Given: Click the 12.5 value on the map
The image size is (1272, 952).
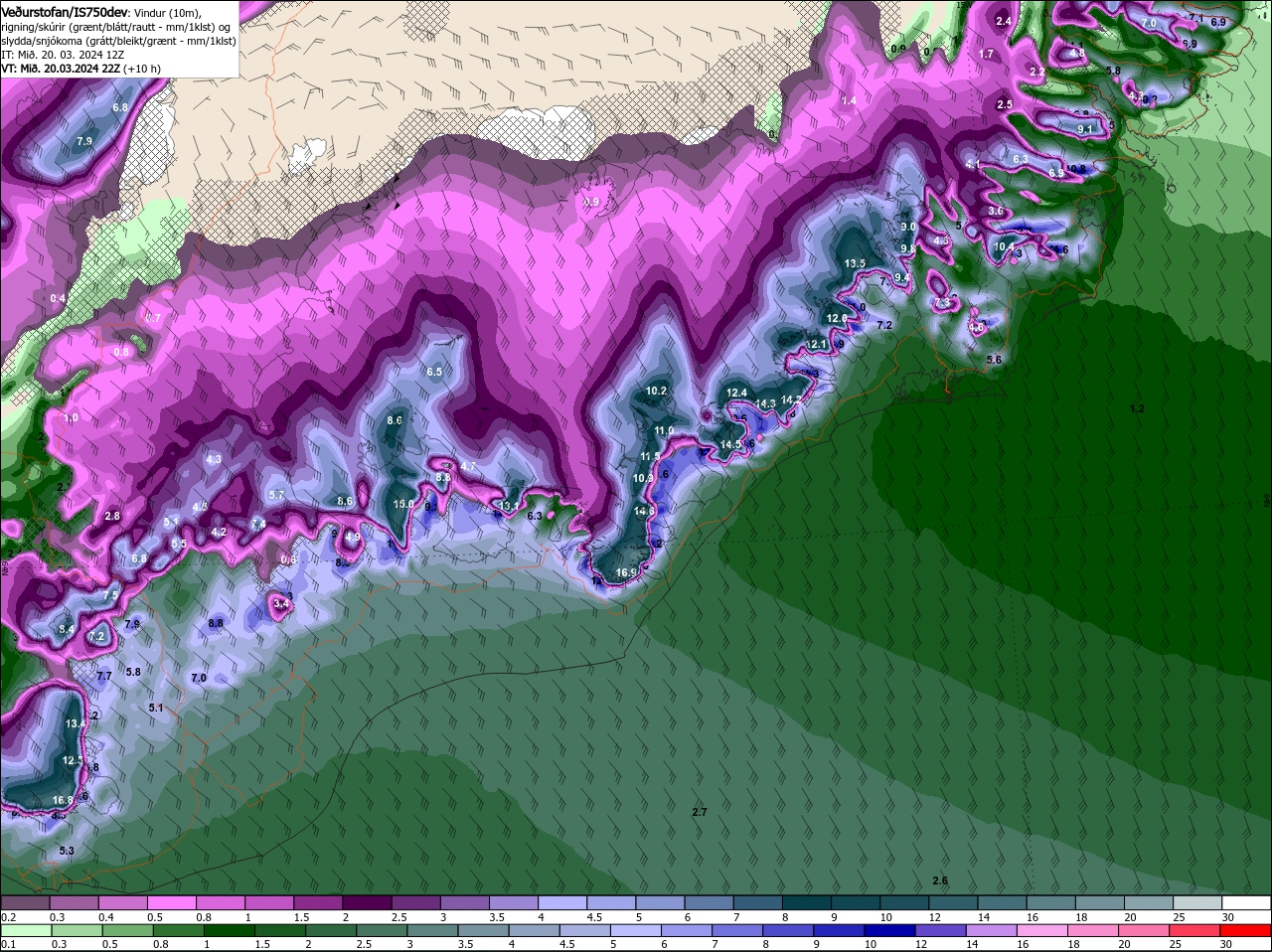Looking at the screenshot, I should coord(73,760).
